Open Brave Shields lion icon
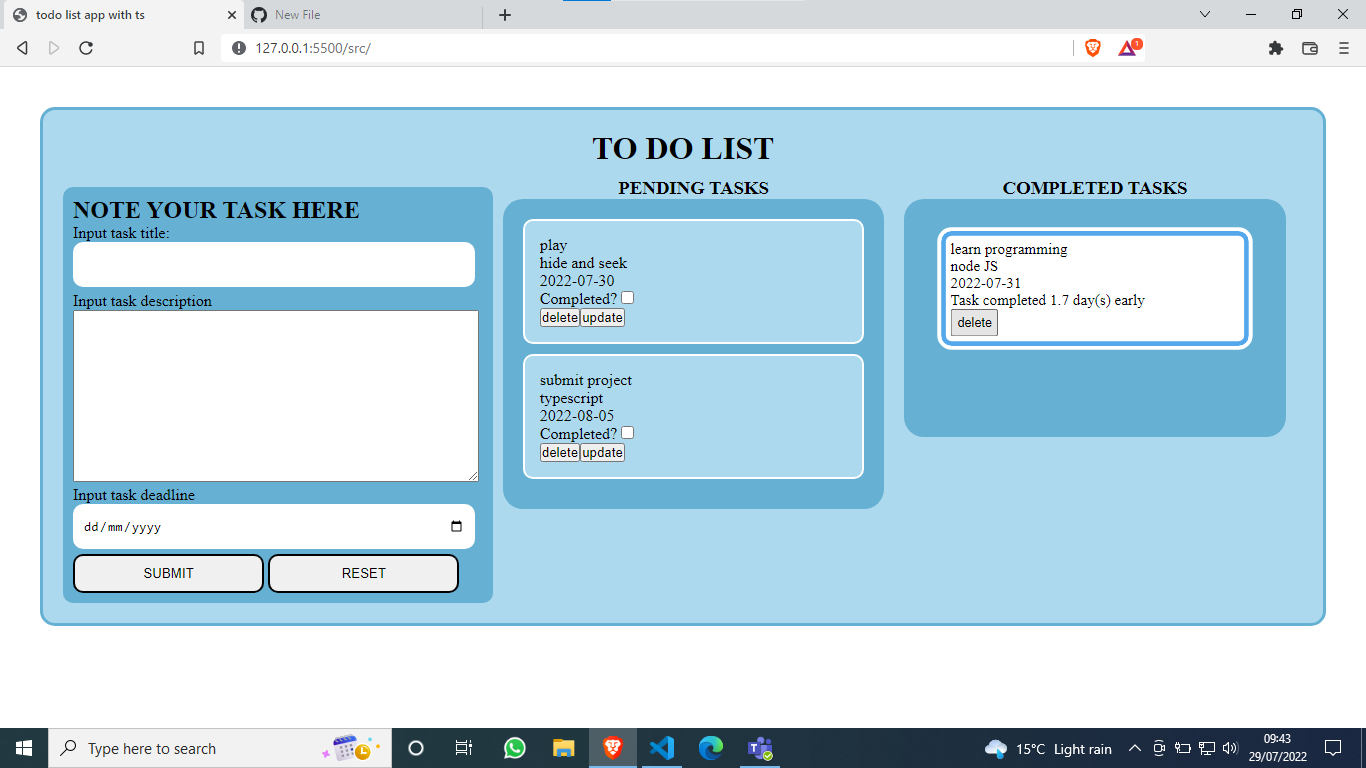 [1093, 48]
